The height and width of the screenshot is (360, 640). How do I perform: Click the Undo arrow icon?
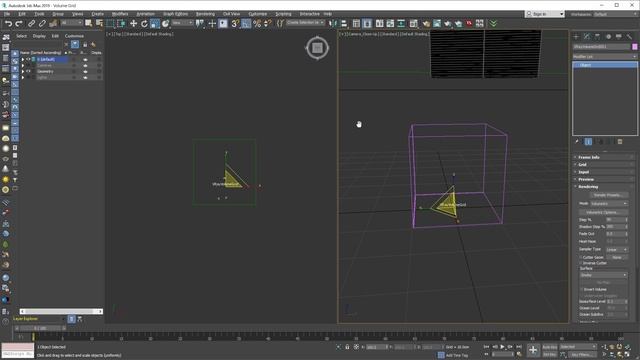coord(8,24)
